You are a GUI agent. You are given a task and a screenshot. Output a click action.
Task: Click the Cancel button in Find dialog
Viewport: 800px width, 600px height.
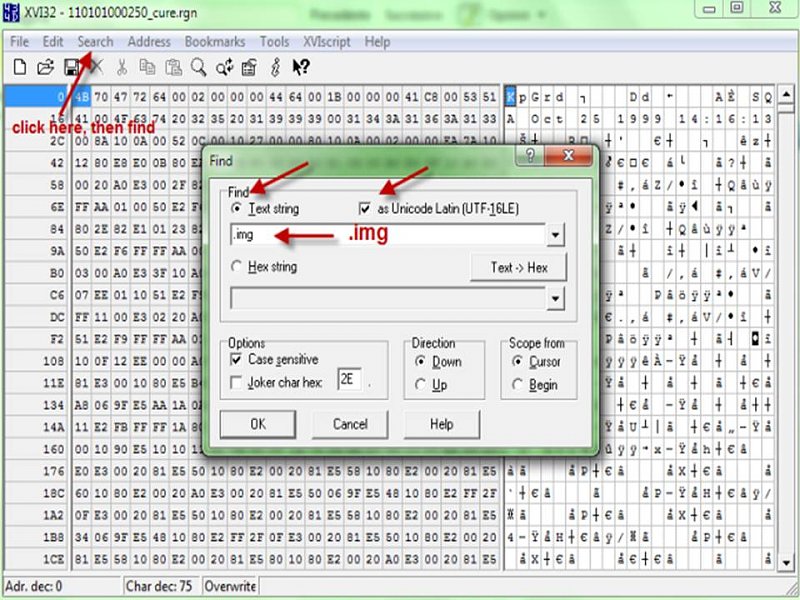coord(350,424)
